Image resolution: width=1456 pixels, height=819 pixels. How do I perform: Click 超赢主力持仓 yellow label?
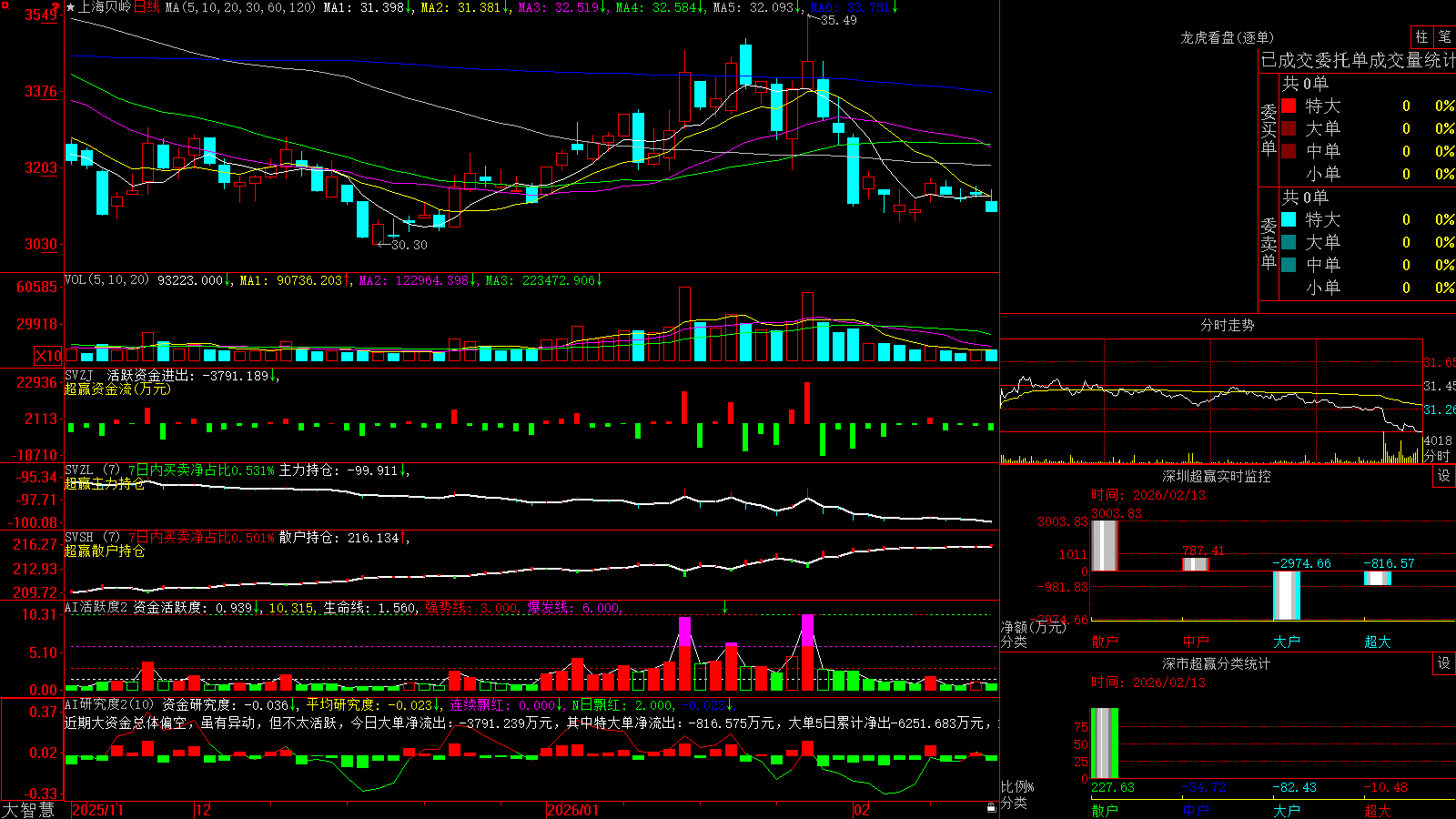[x=105, y=483]
